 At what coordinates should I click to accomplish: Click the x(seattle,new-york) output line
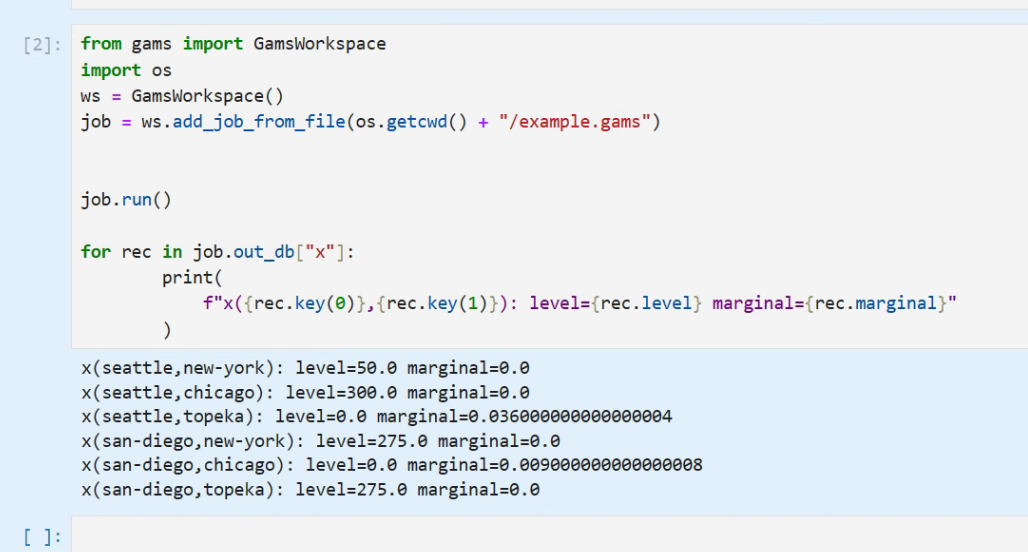[x=304, y=368]
